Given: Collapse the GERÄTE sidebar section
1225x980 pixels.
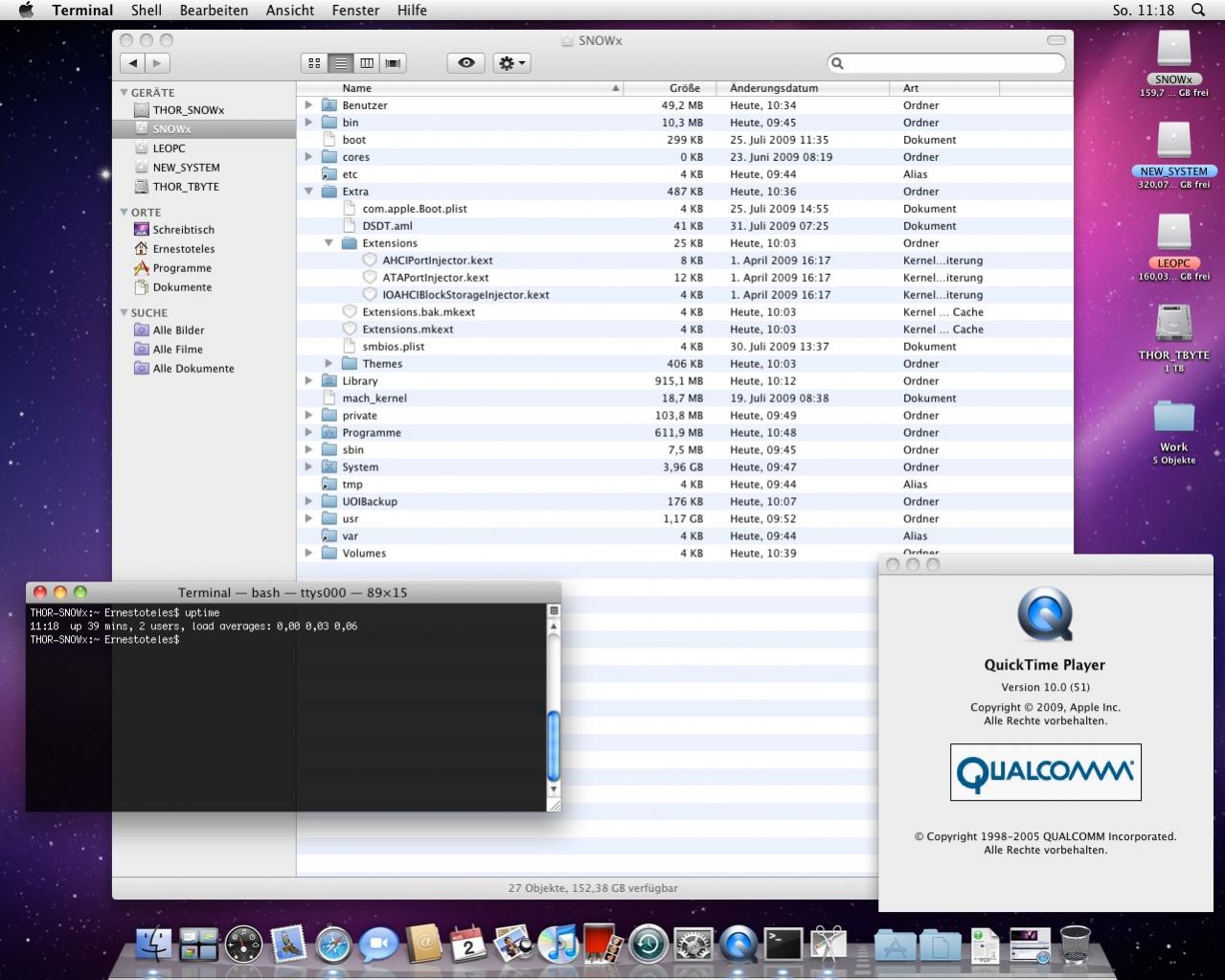Looking at the screenshot, I should pos(125,93).
